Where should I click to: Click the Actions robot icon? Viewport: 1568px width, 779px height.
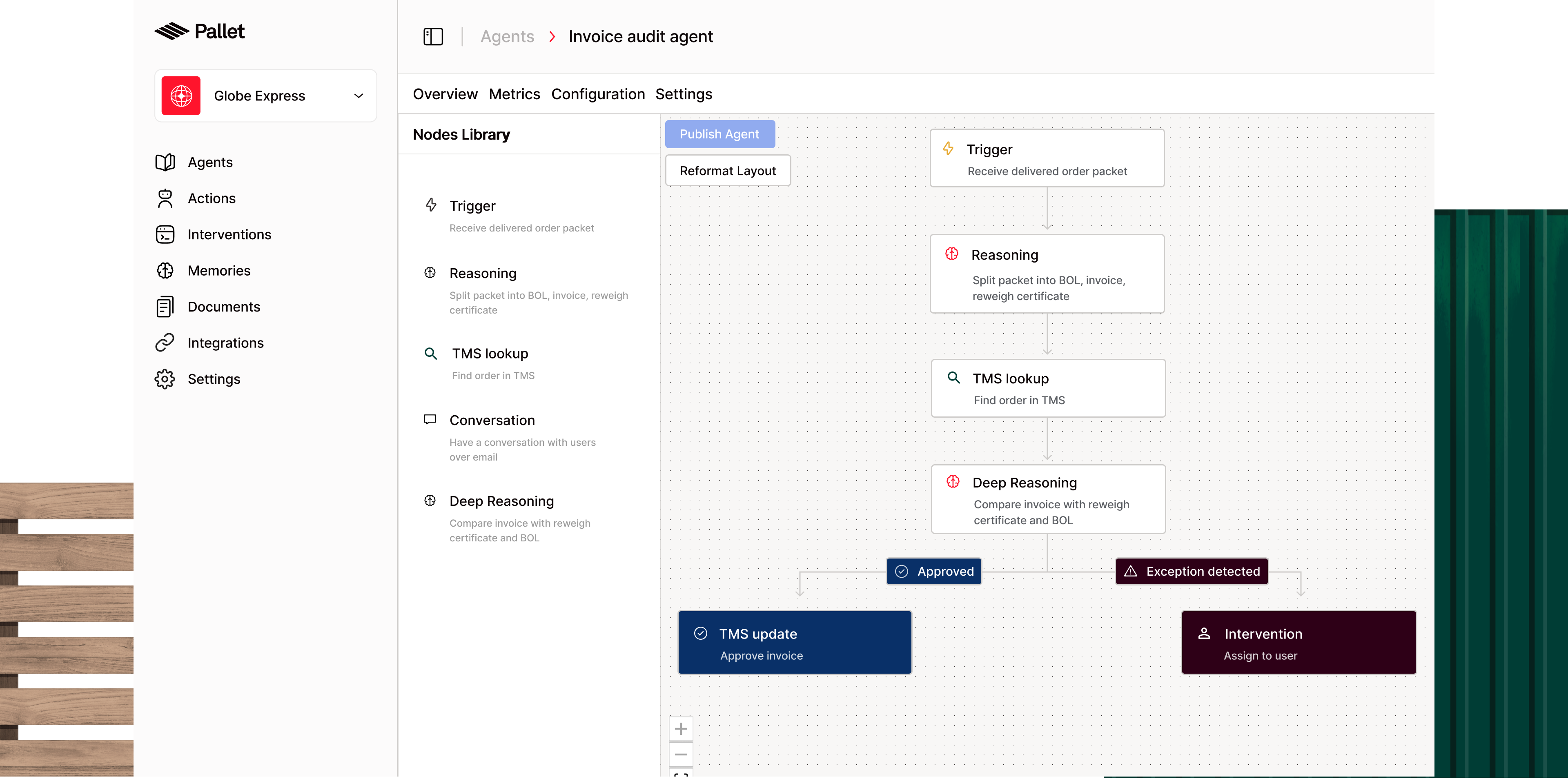[165, 198]
